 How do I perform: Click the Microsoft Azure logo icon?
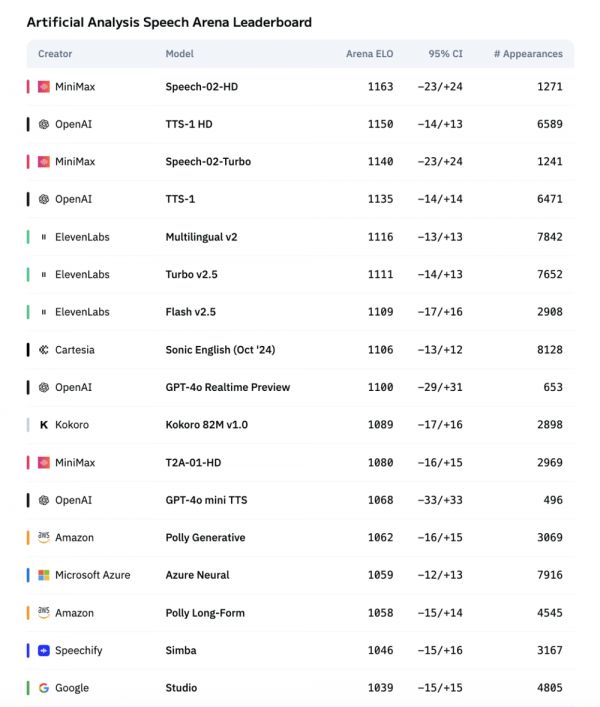[44, 575]
